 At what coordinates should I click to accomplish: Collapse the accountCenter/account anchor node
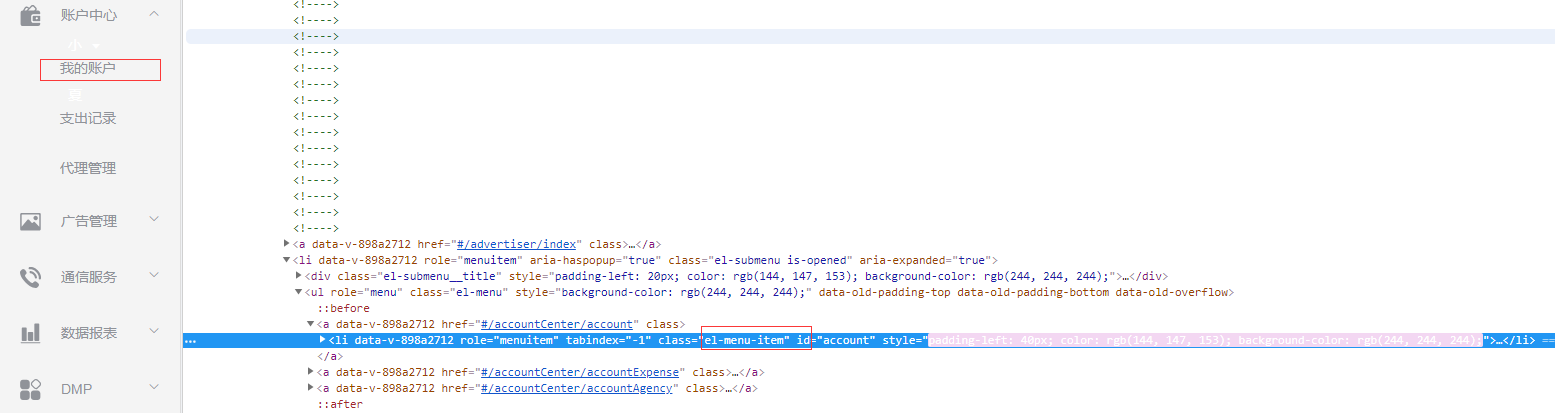pos(311,324)
